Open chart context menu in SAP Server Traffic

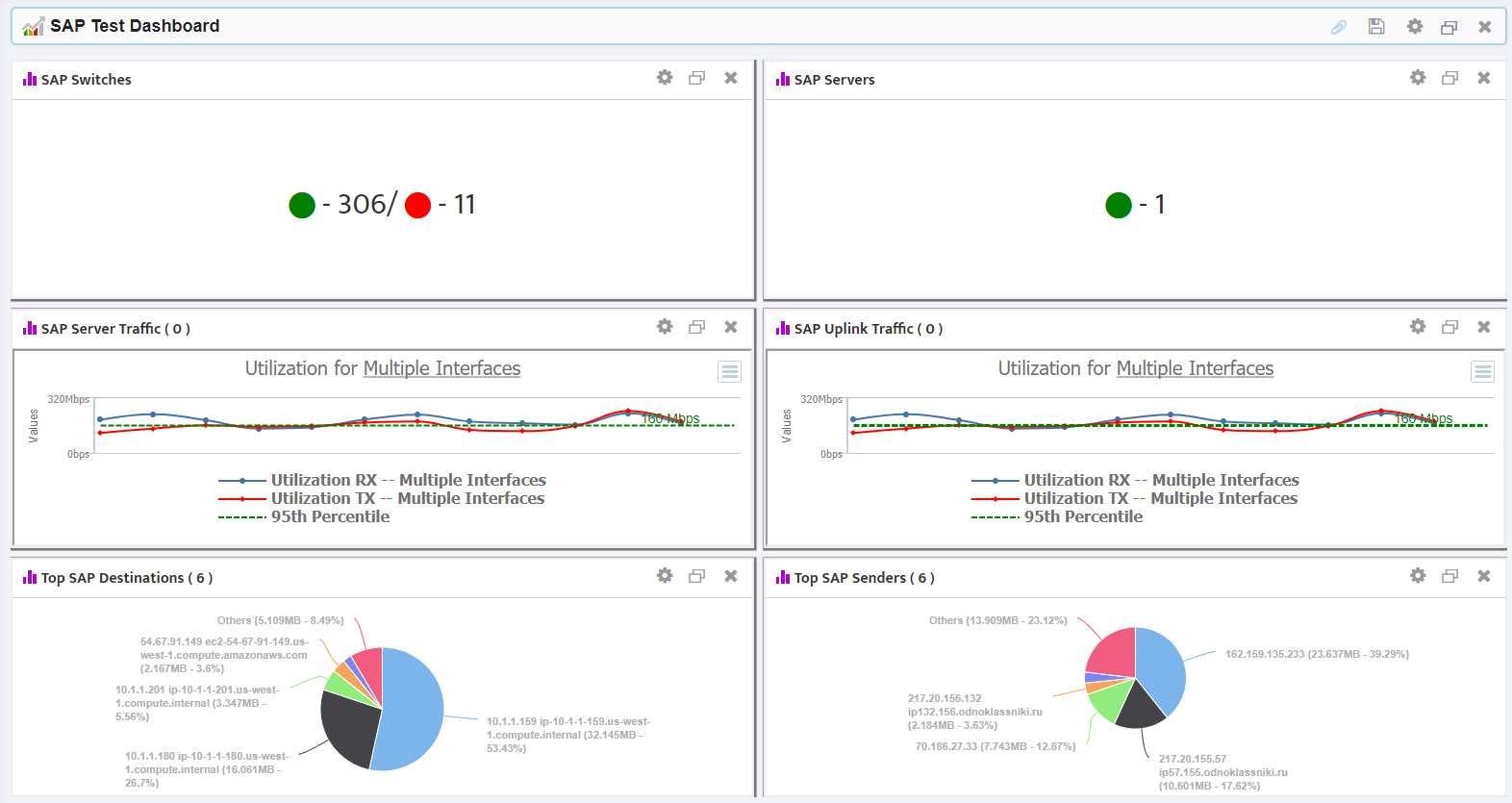coord(730,372)
